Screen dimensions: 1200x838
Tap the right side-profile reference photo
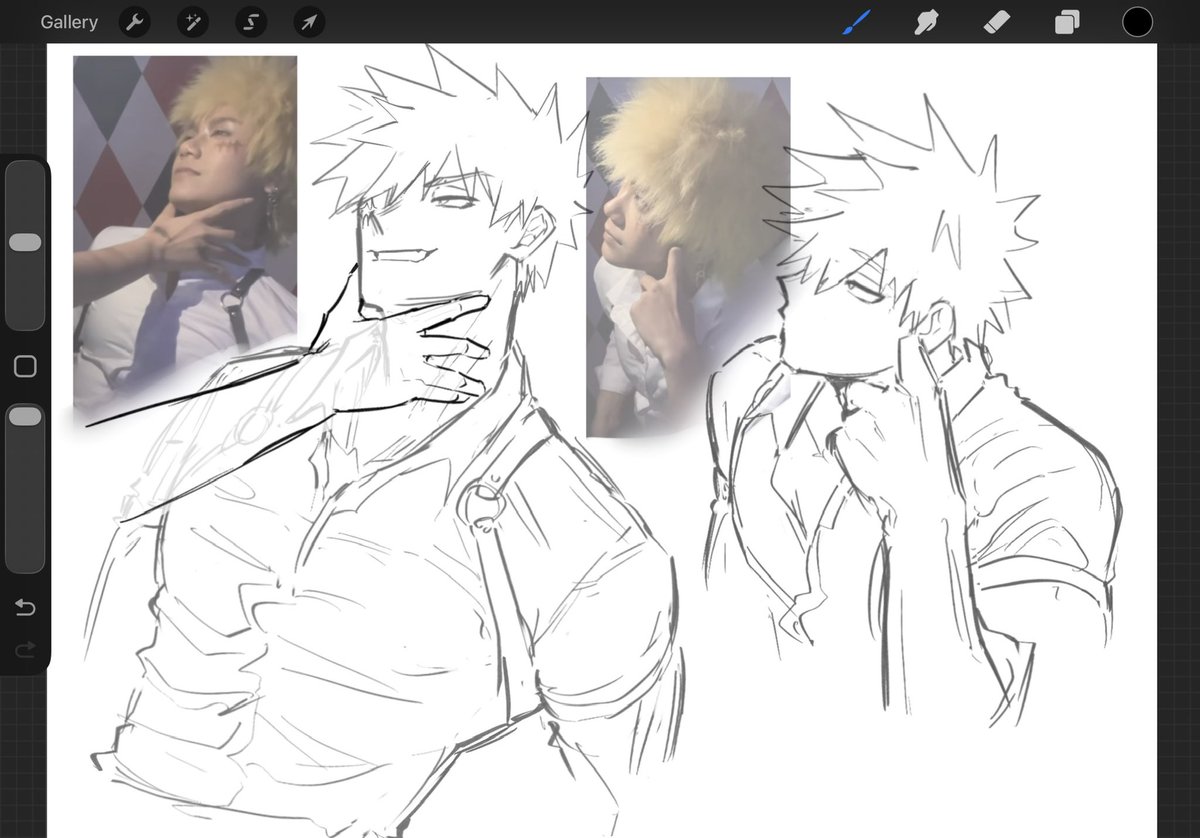688,257
